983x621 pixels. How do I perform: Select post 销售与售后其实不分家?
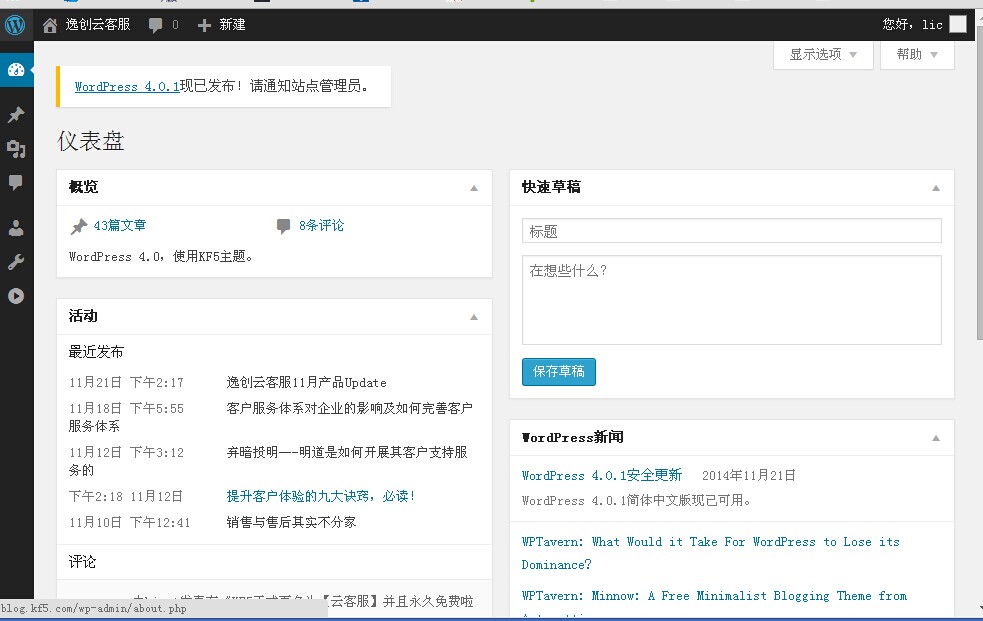click(292, 523)
